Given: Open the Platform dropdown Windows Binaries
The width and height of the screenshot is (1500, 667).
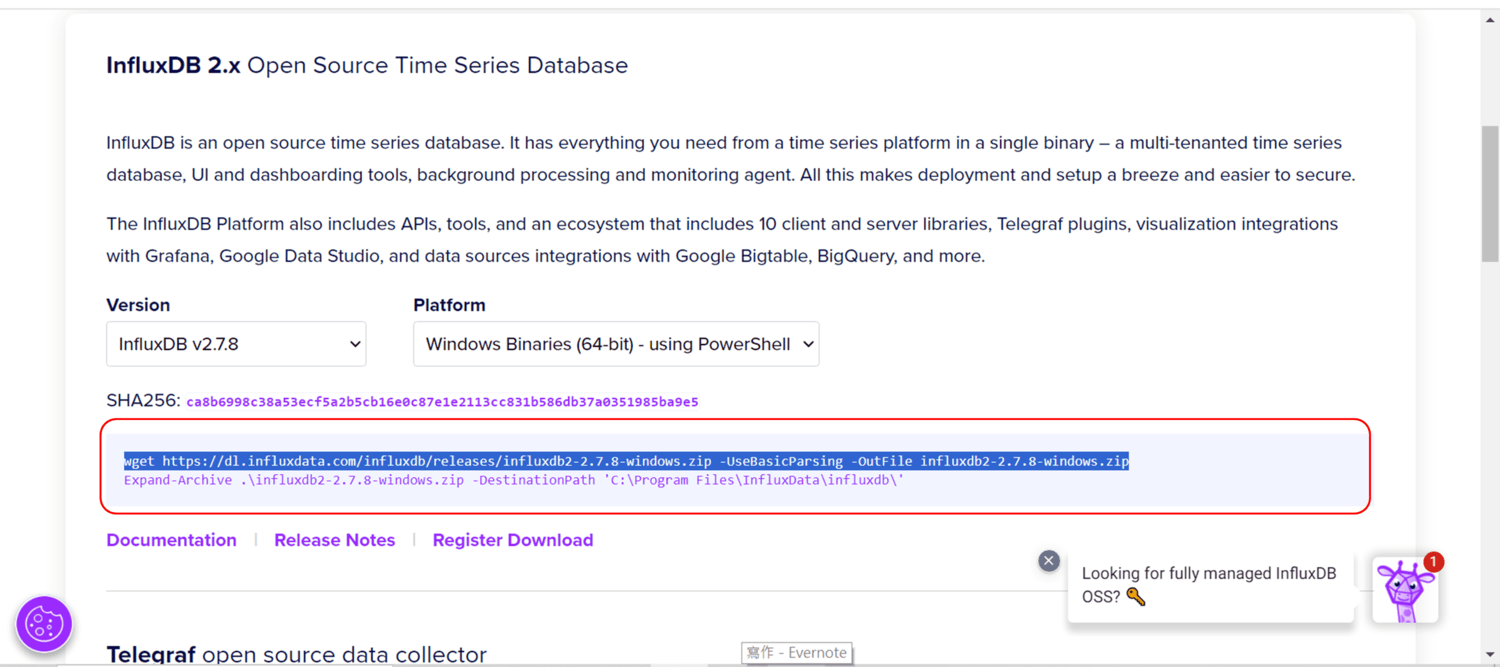Looking at the screenshot, I should point(616,344).
